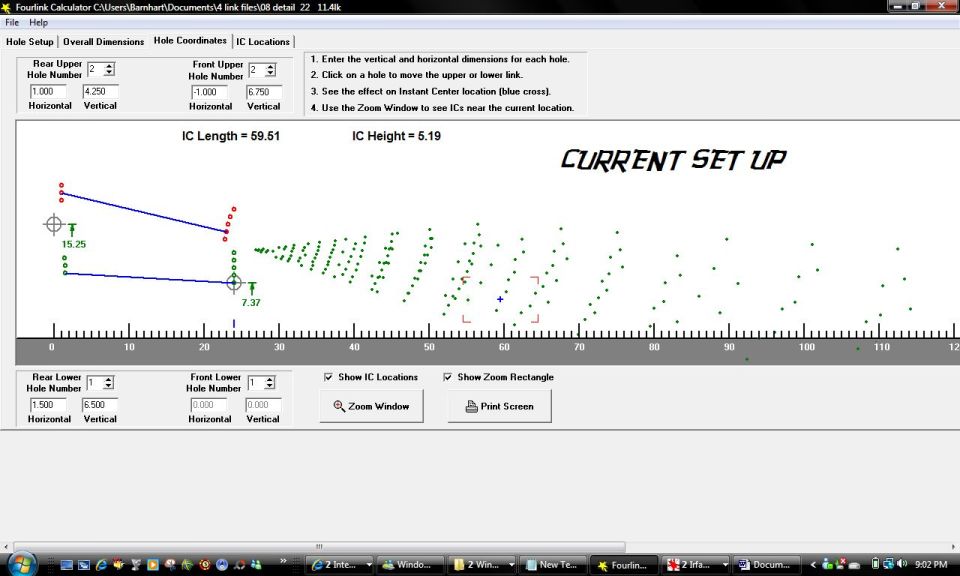Click the Rear Lower Hole Number stepper
This screenshot has height=576, width=960.
[x=108, y=383]
